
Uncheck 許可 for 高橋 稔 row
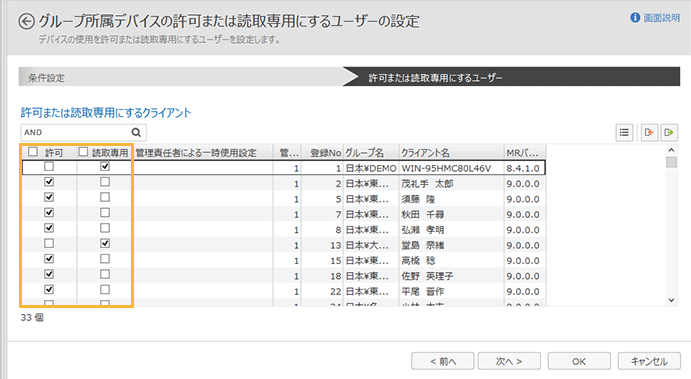tap(49, 259)
